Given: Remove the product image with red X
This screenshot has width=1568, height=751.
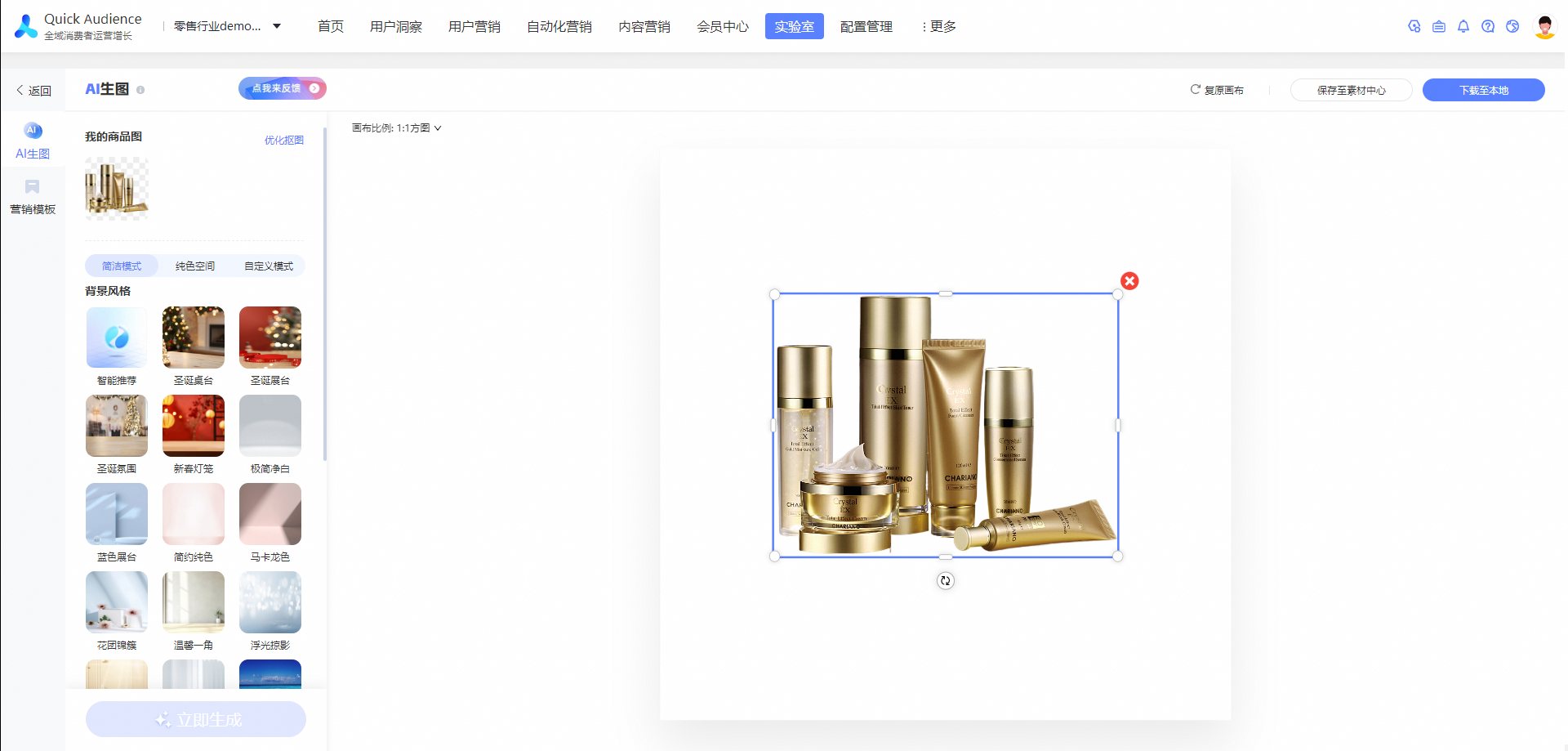Looking at the screenshot, I should tap(1129, 281).
